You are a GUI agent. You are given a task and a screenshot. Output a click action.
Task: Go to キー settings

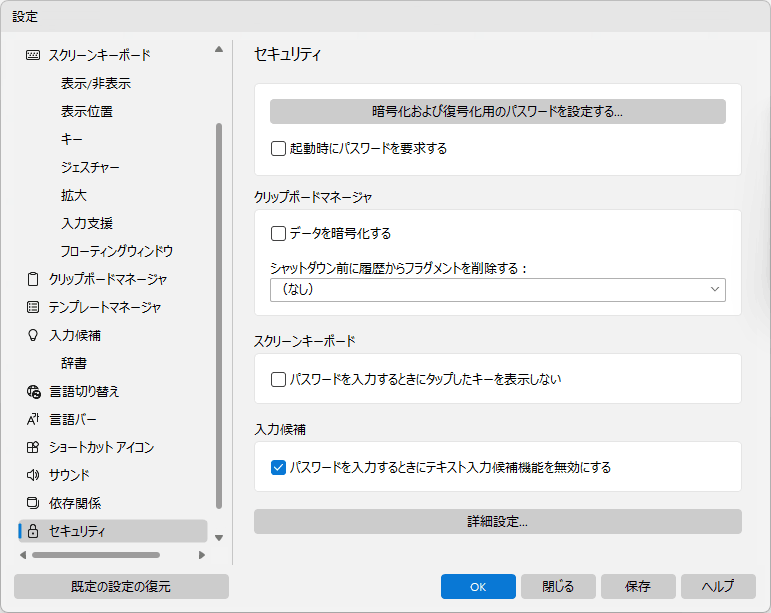click(72, 140)
